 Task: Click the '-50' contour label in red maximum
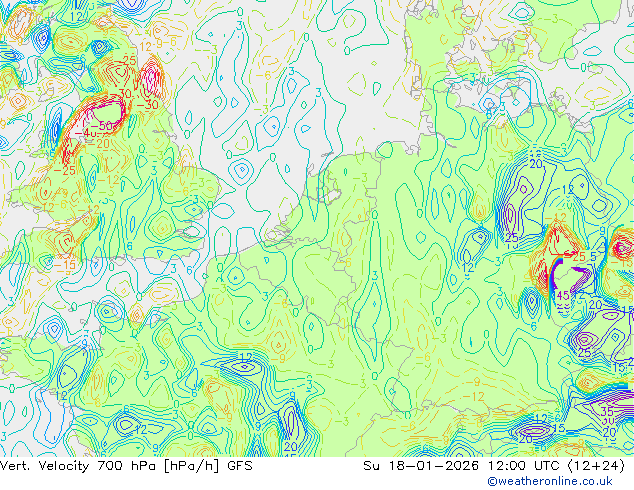tap(103, 126)
